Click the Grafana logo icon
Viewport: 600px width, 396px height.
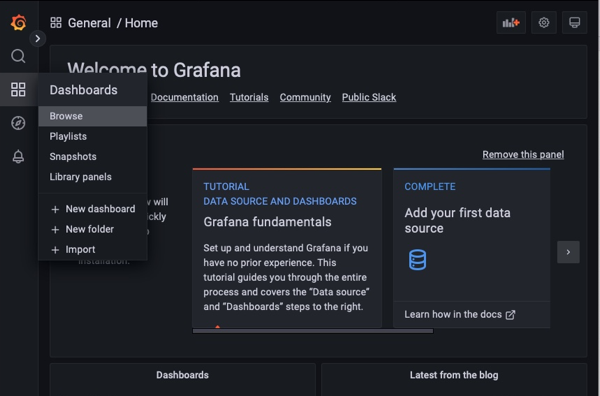pos(18,23)
